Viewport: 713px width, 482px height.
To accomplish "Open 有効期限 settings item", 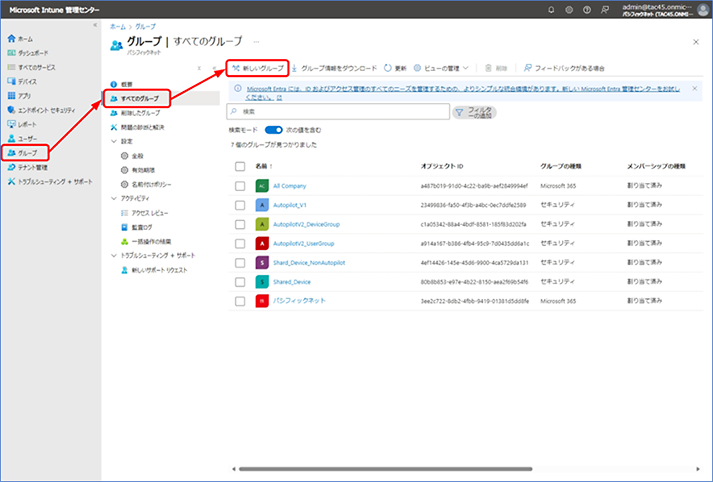I will tap(138, 170).
